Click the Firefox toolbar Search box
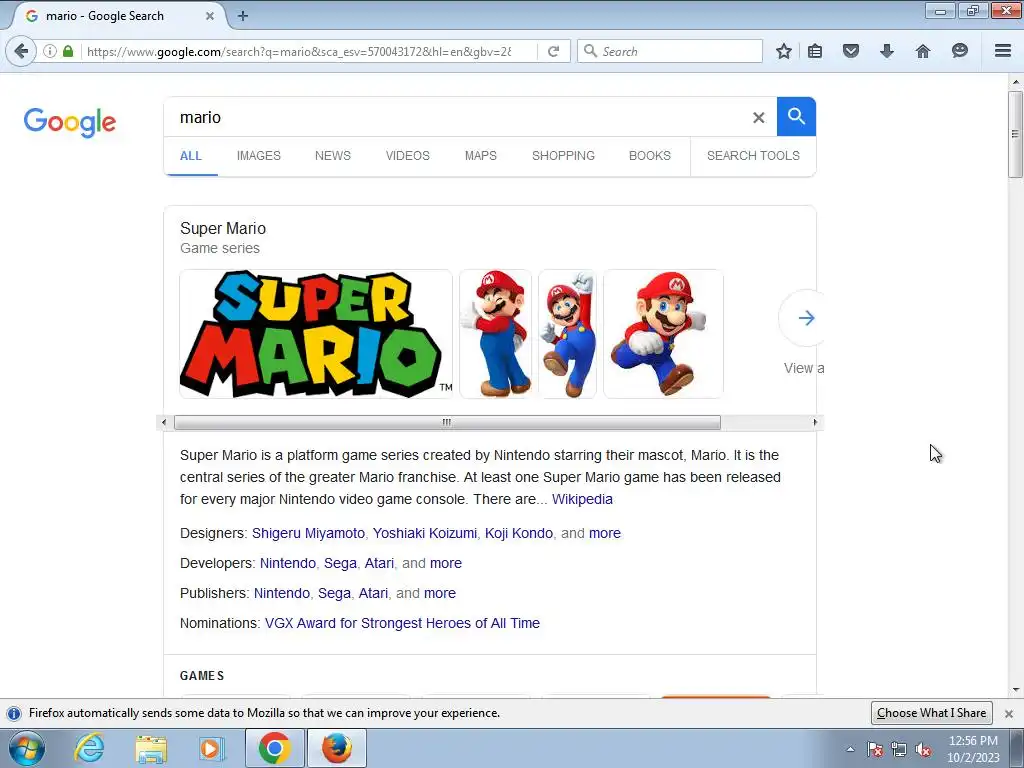 point(669,51)
